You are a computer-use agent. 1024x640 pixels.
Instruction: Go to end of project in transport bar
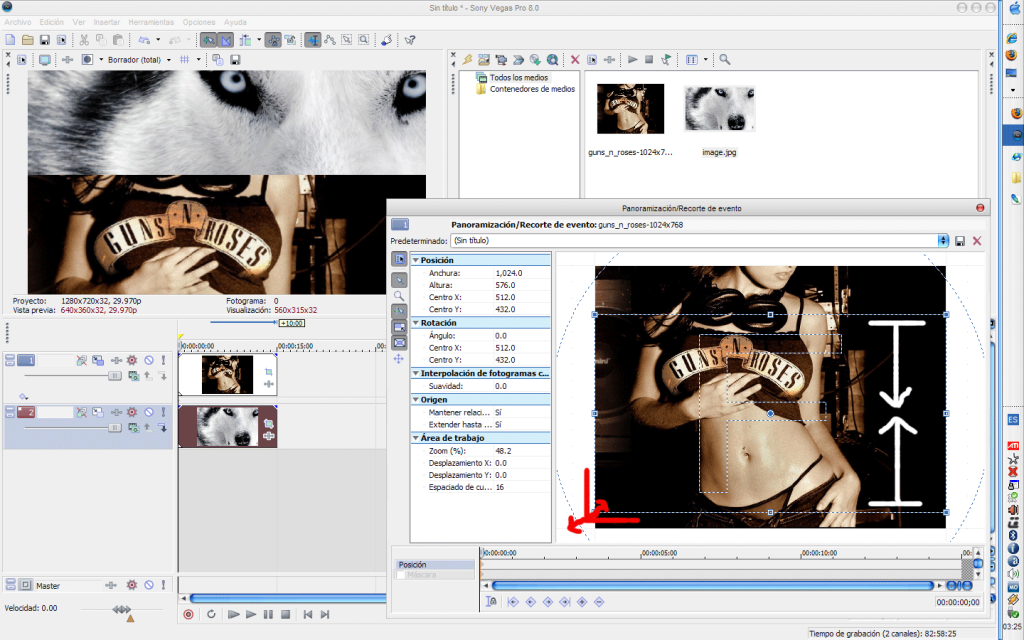pyautogui.click(x=325, y=615)
